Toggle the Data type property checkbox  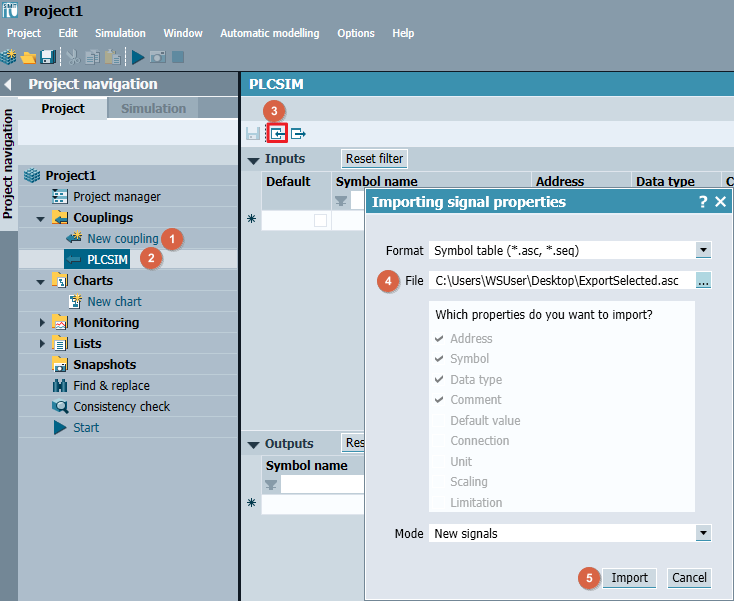pyautogui.click(x=439, y=379)
